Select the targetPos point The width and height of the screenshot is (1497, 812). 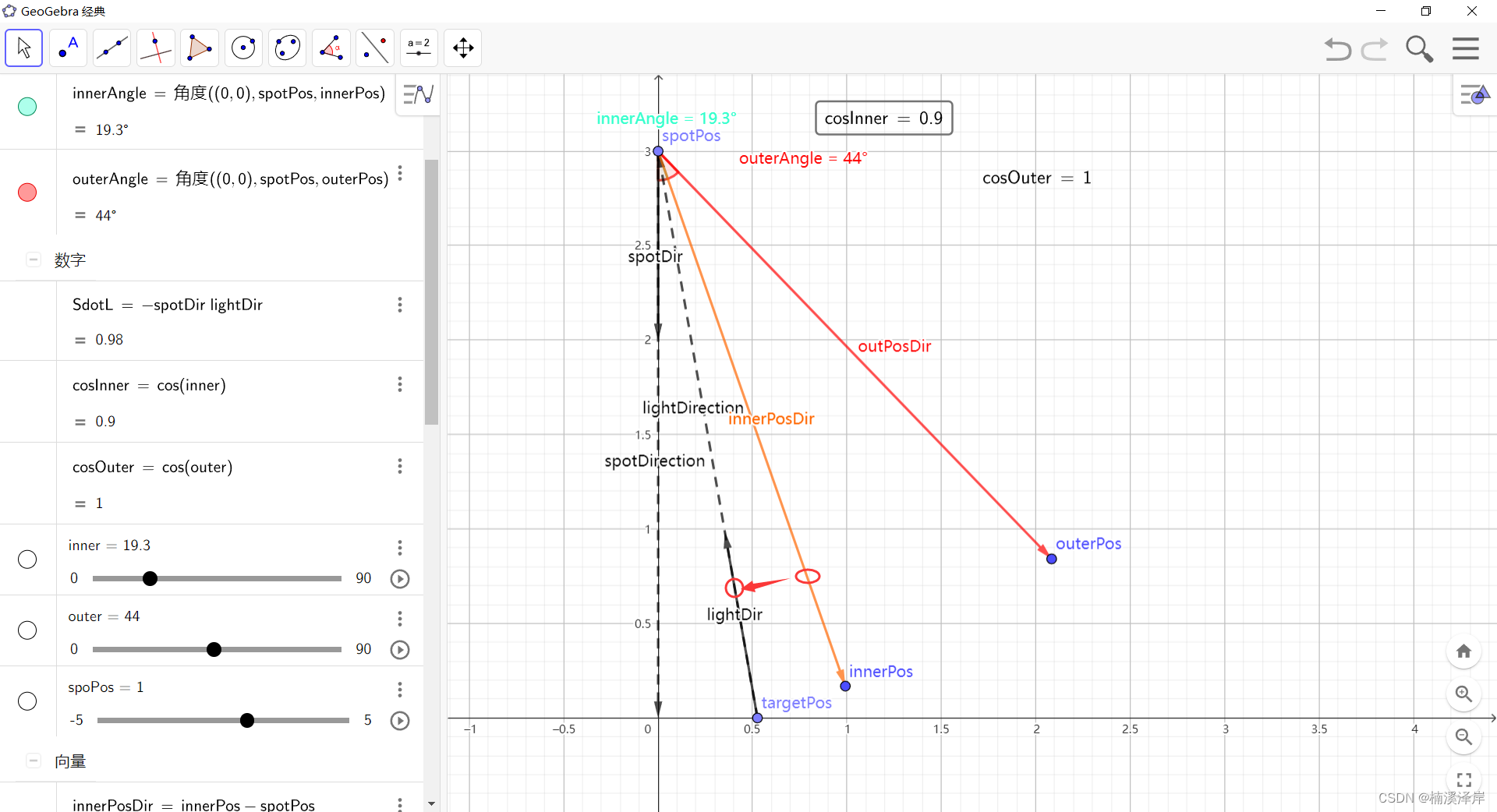(x=757, y=718)
